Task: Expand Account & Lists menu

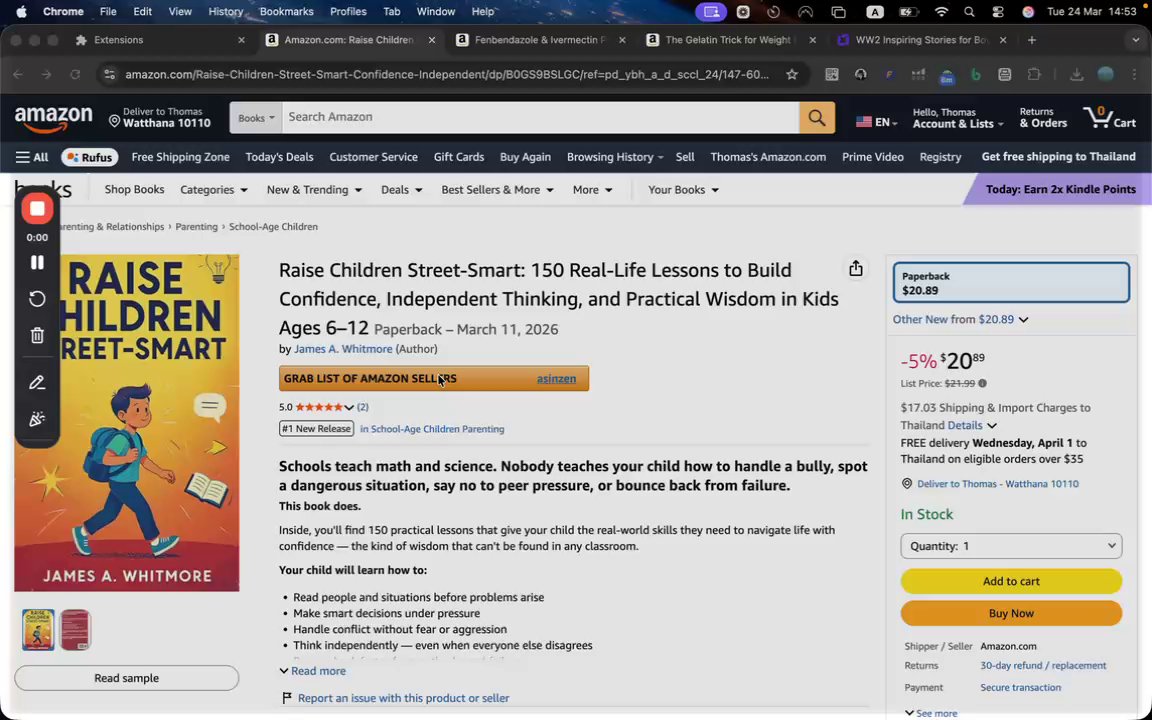Action: pos(957,118)
